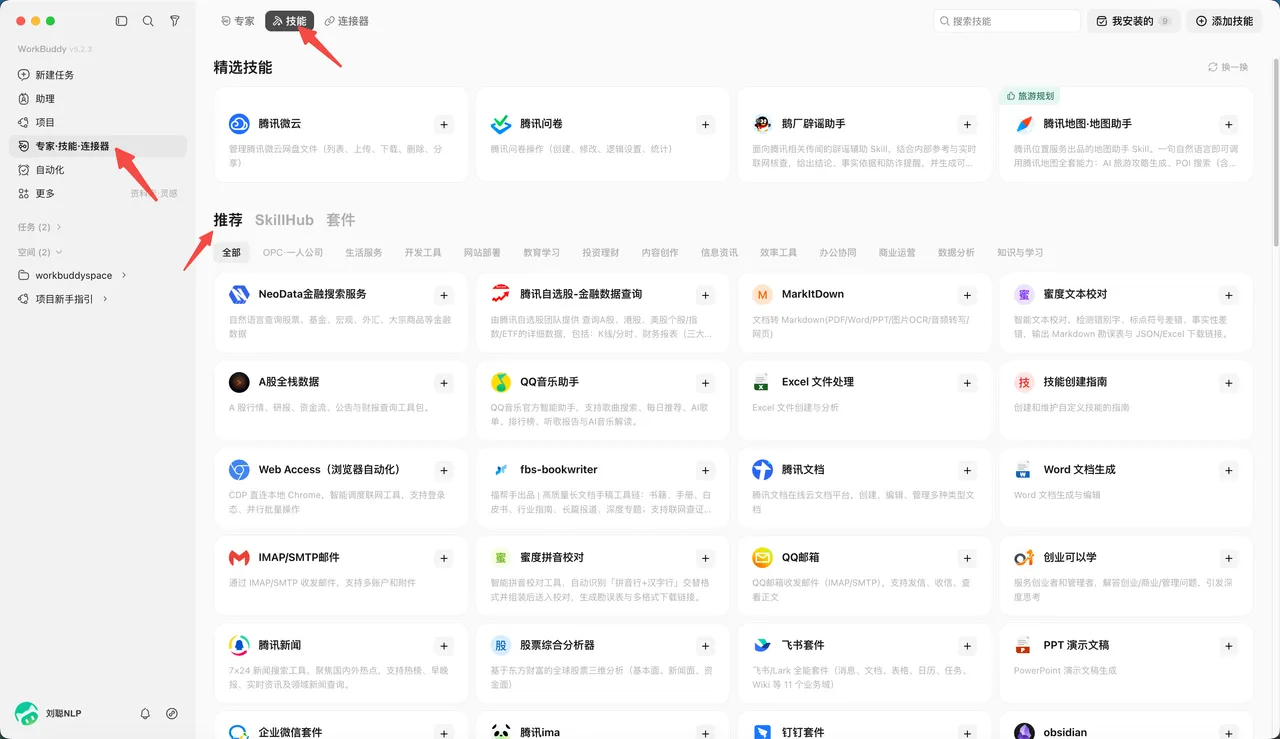The image size is (1280, 739).
Task: Add QQ邮箱 skill with plus icon
Action: (x=967, y=559)
